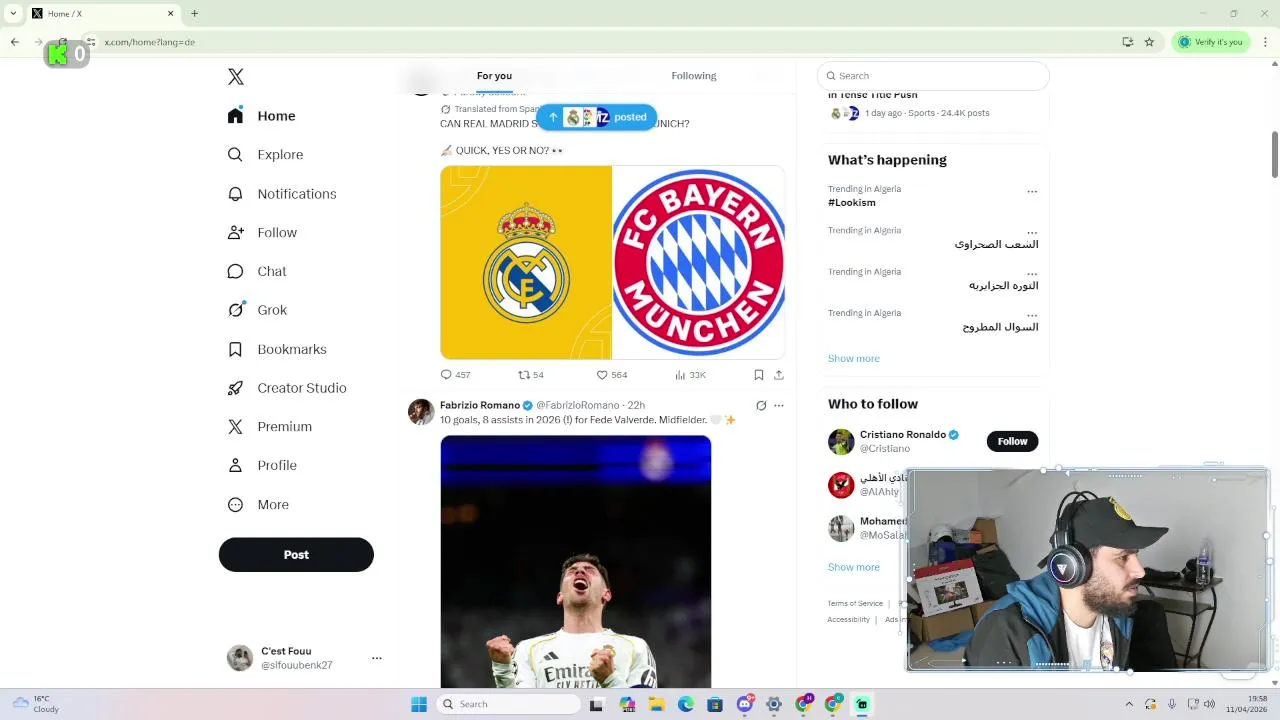Viewport: 1280px width, 720px height.
Task: Focus the X search field
Action: point(933,76)
